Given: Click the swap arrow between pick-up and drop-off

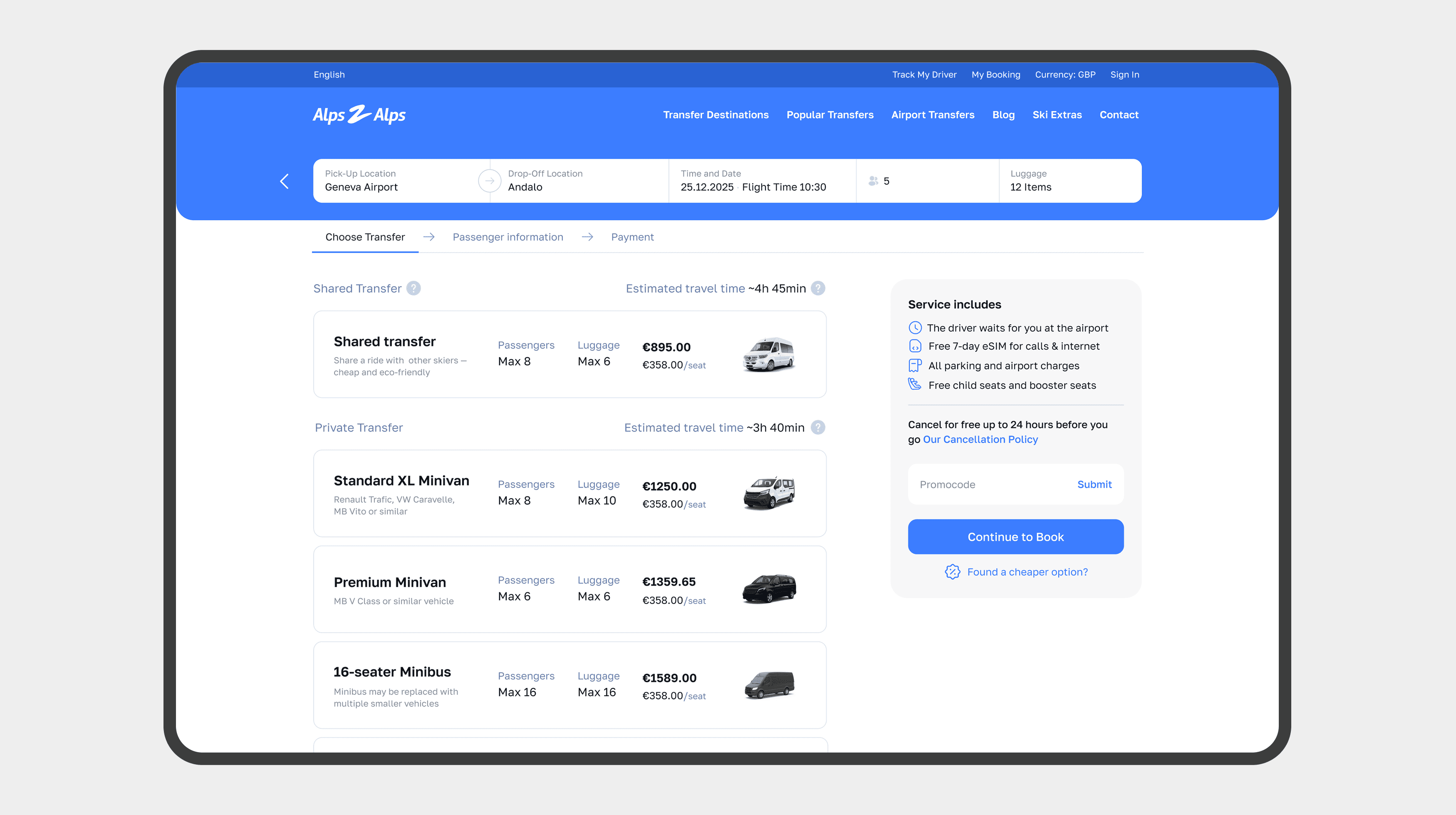Looking at the screenshot, I should pos(490,181).
